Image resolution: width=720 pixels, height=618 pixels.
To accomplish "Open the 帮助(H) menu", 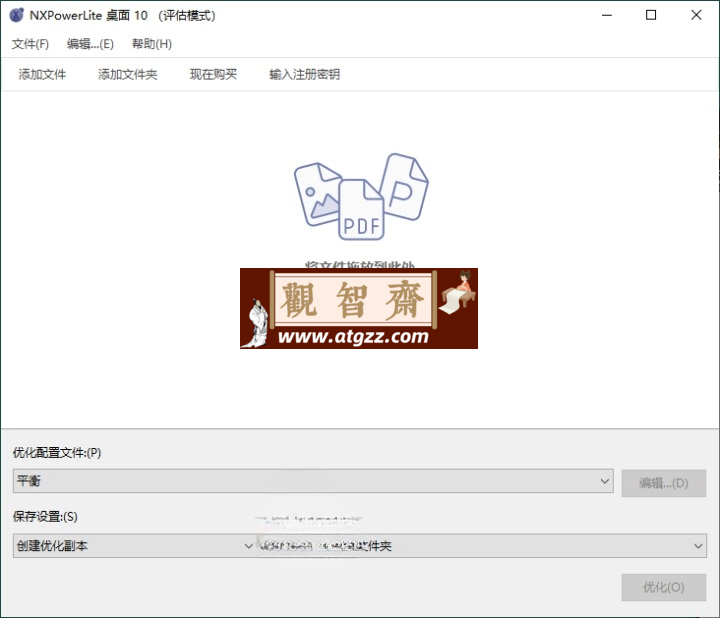I will [x=152, y=44].
